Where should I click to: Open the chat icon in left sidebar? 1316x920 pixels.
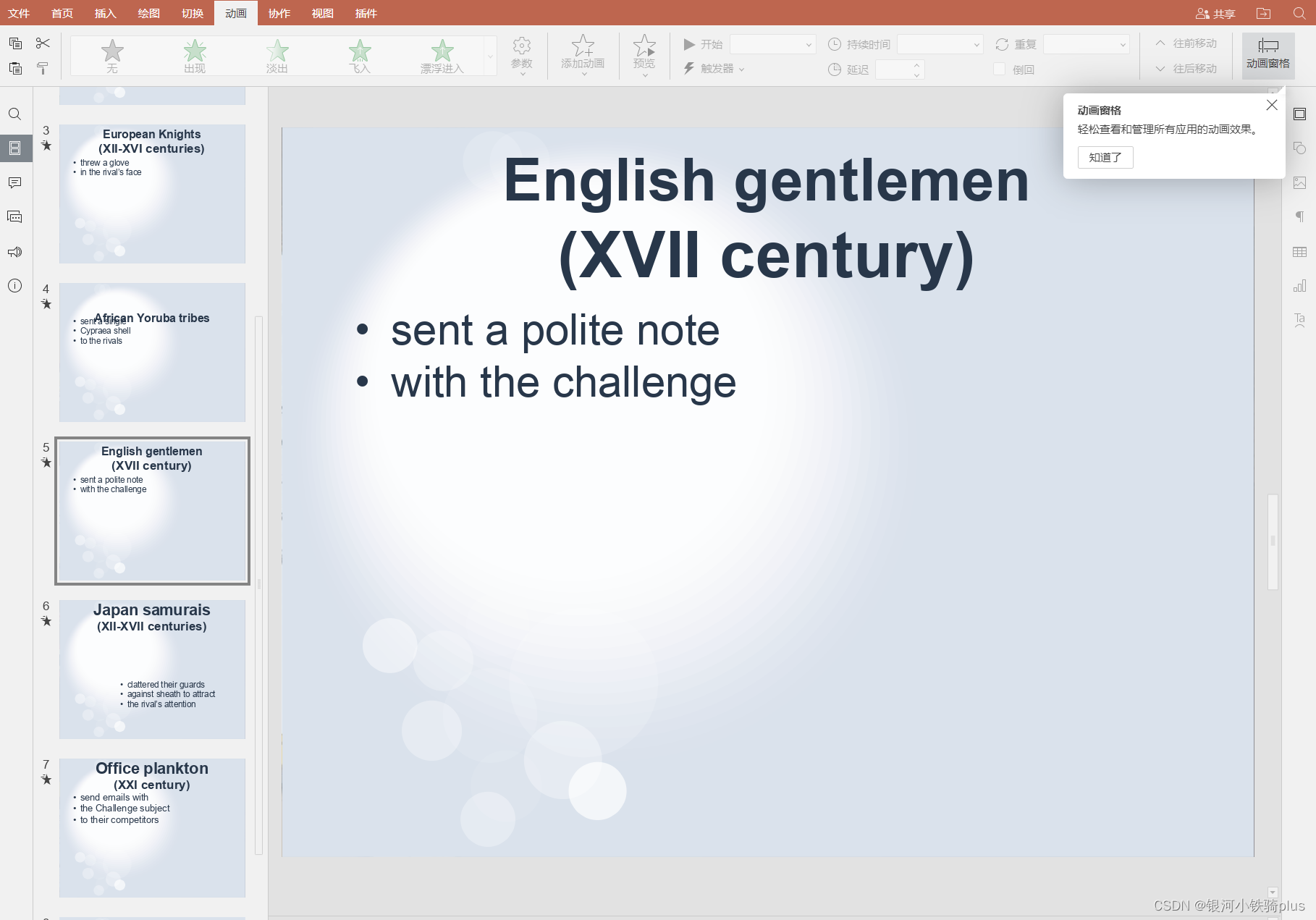pos(14,216)
